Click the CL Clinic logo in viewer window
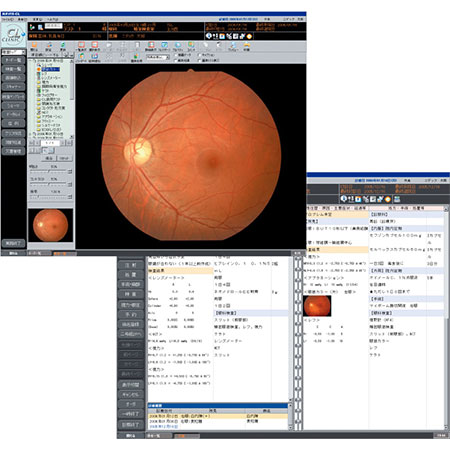Screen dimensions: 450x450 click(x=13, y=35)
